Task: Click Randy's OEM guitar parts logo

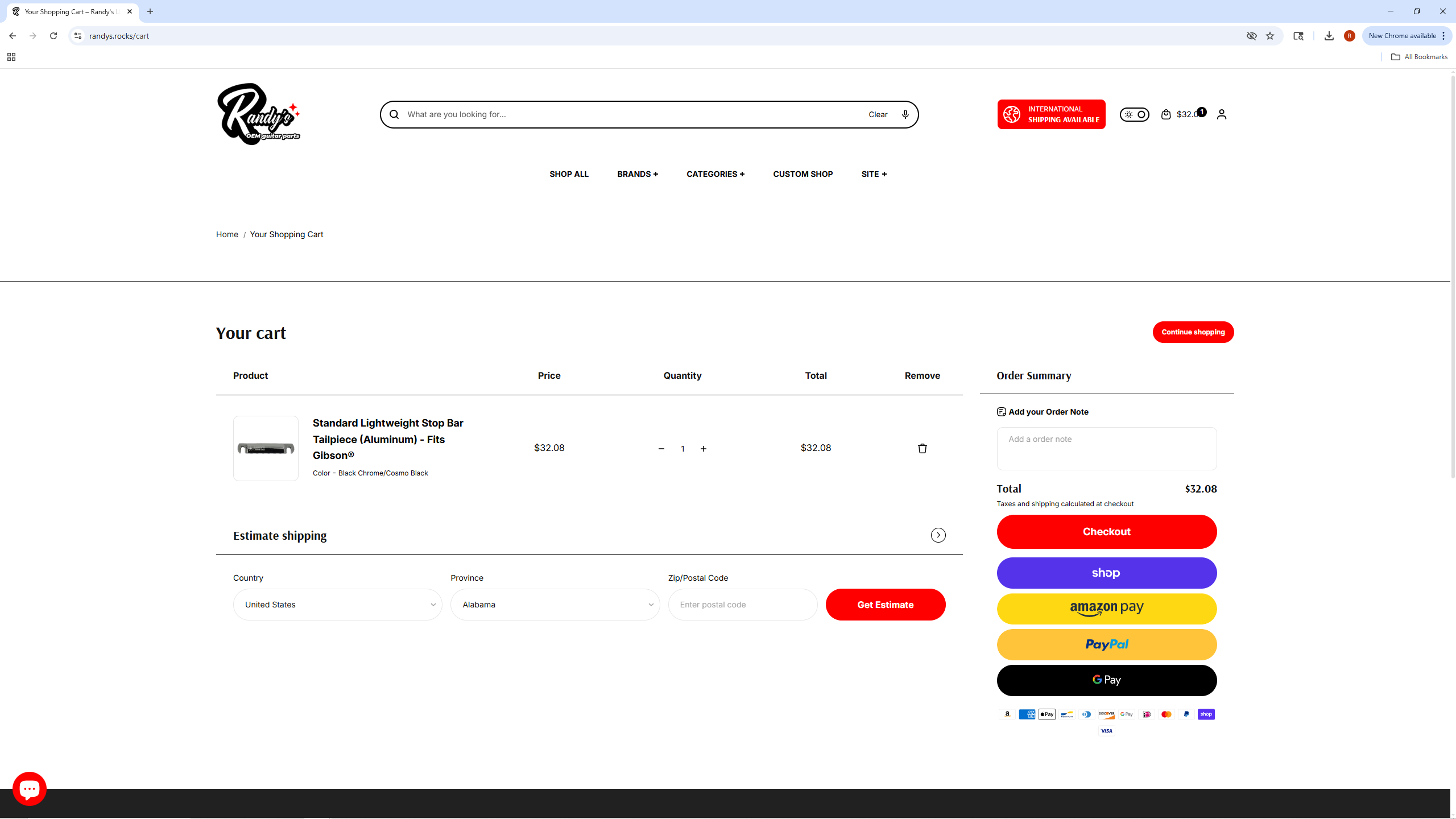Action: (x=259, y=114)
